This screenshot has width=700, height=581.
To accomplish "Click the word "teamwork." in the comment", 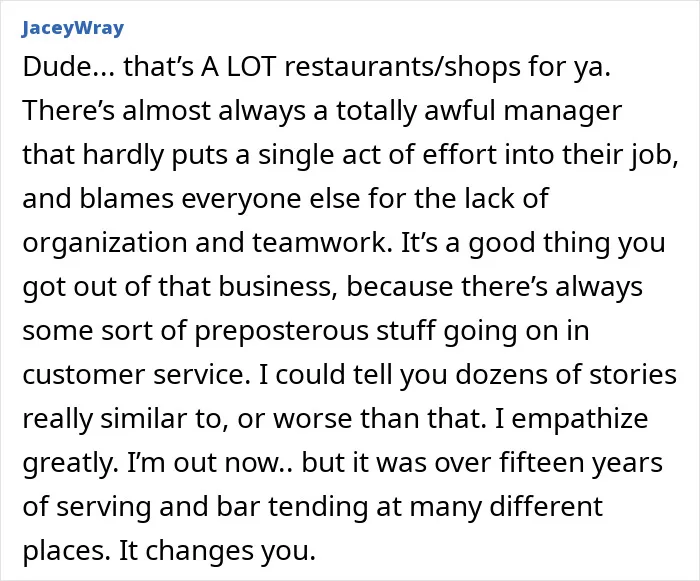I will click(x=321, y=243).
